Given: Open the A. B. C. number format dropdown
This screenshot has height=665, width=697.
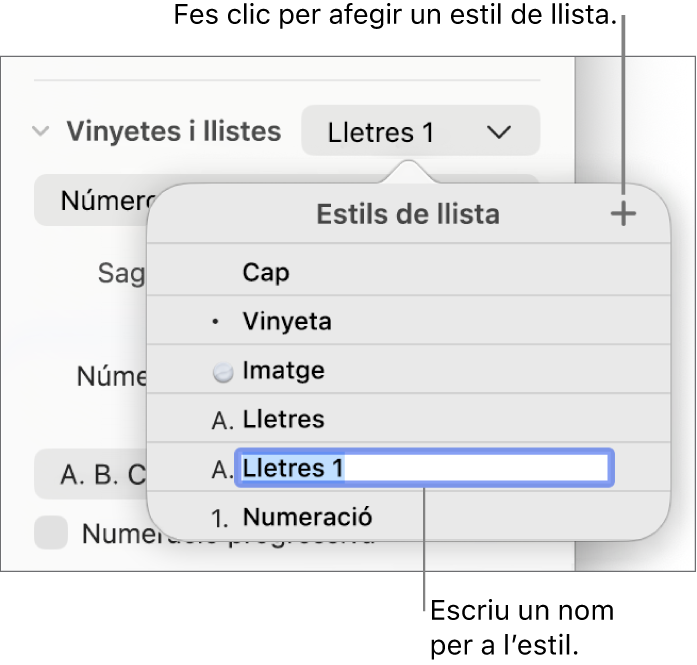Looking at the screenshot, I should point(91,474).
